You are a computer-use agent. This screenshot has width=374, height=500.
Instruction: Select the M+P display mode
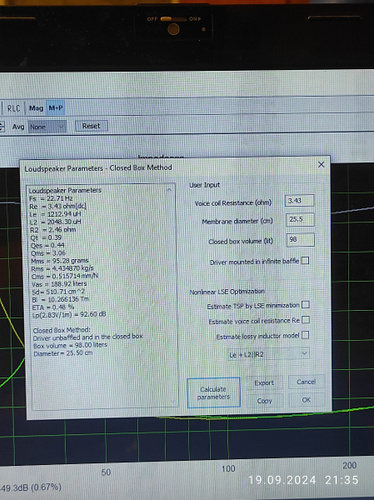click(55, 108)
